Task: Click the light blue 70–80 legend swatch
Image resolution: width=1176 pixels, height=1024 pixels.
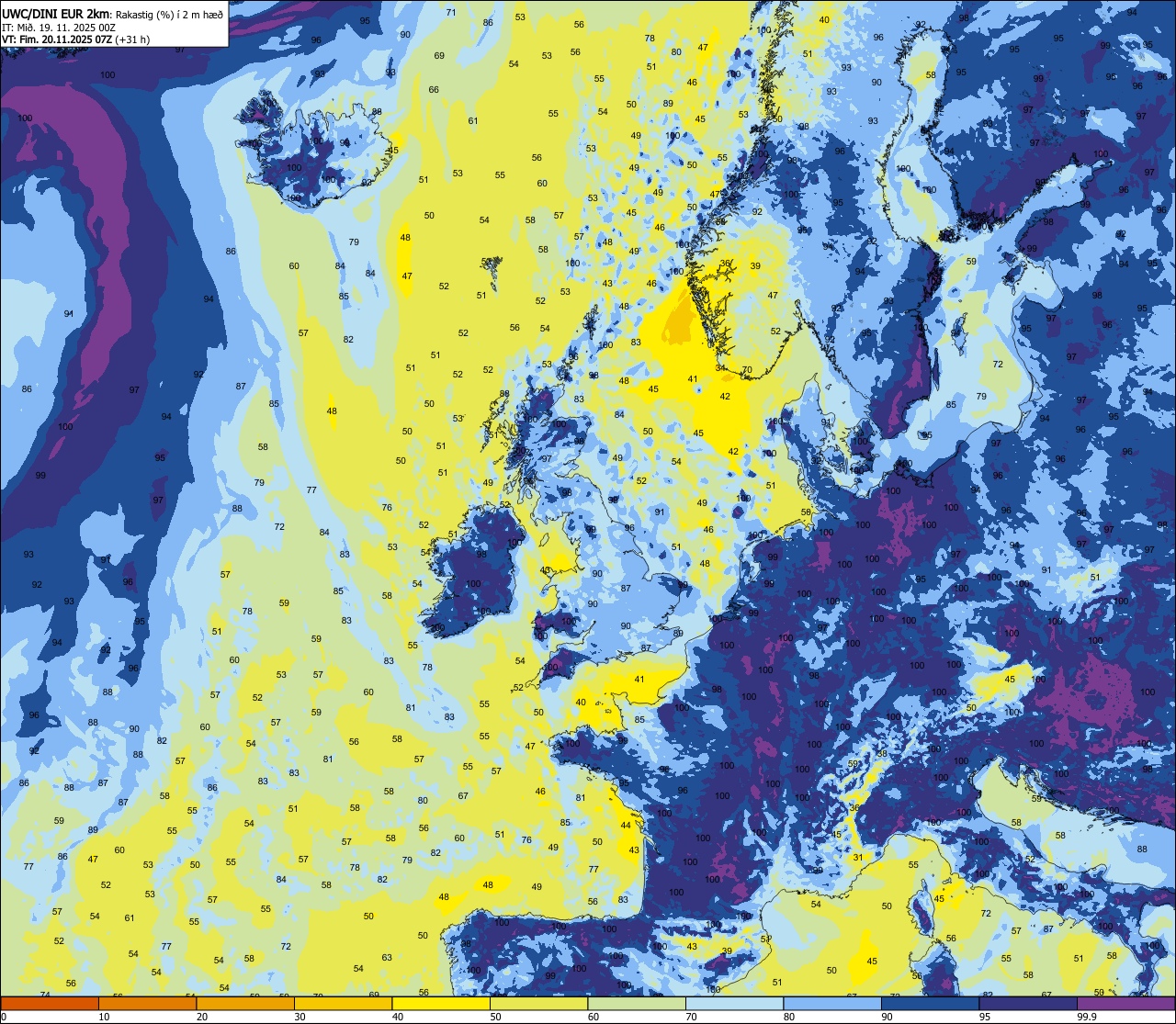Action: click(734, 1003)
